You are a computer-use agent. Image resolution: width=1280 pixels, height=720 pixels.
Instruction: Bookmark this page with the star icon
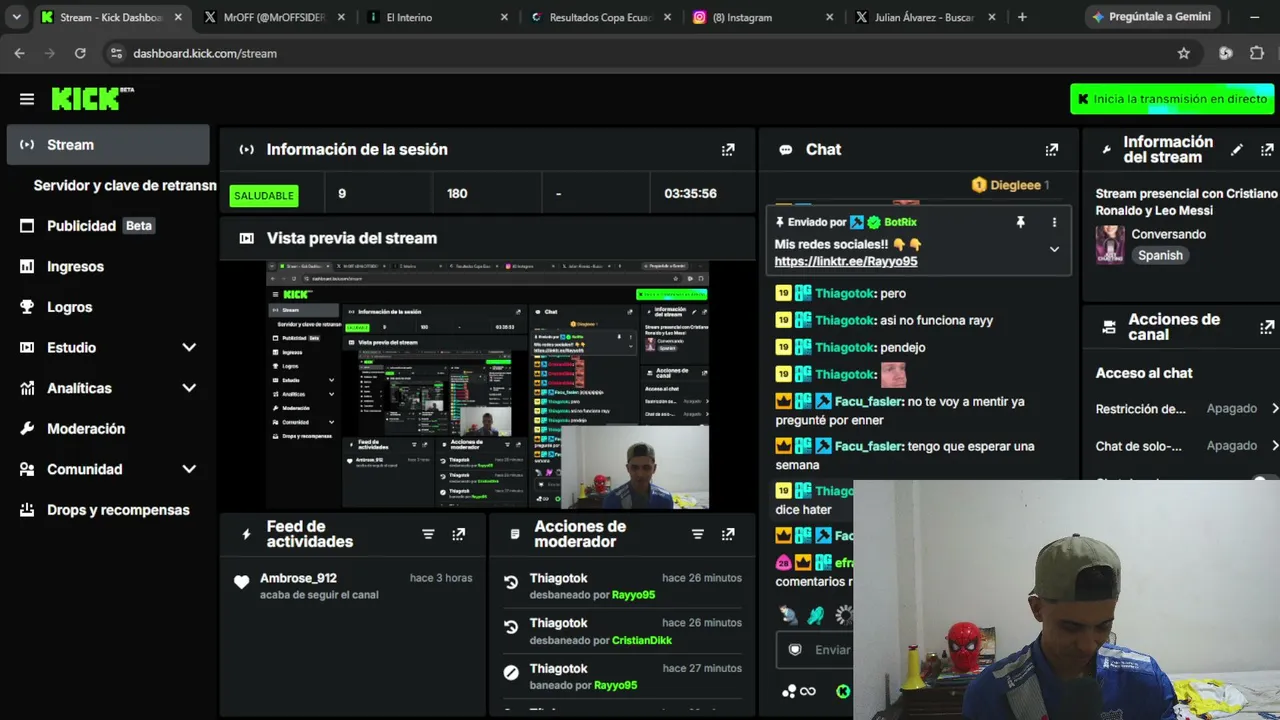[1184, 53]
